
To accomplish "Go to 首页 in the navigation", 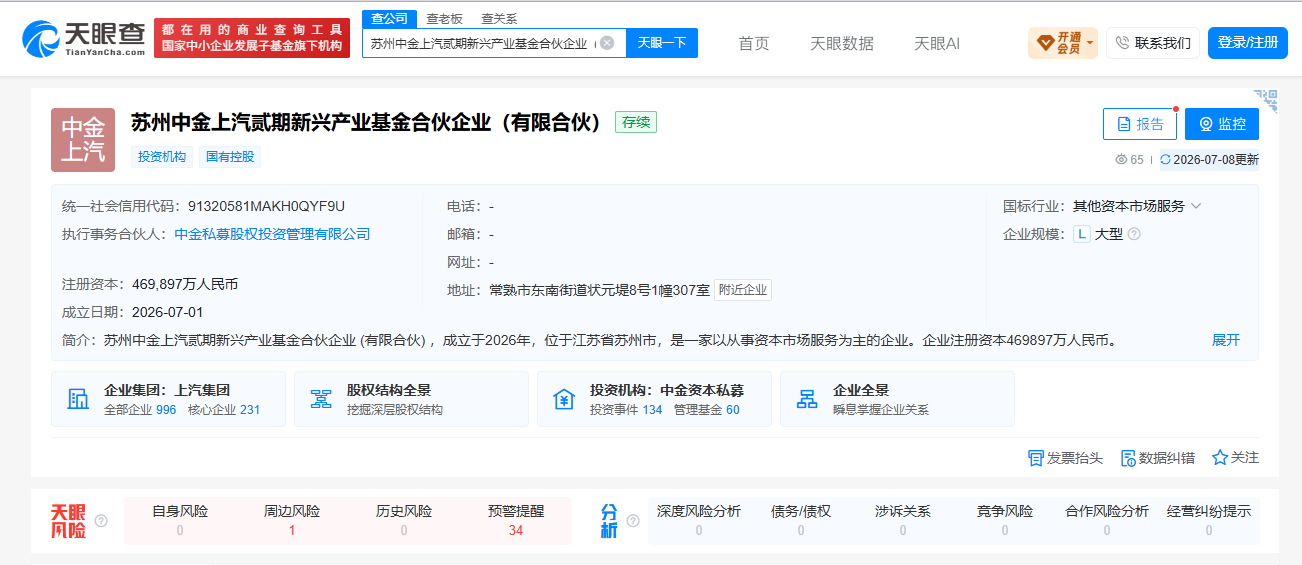I will pyautogui.click(x=754, y=43).
